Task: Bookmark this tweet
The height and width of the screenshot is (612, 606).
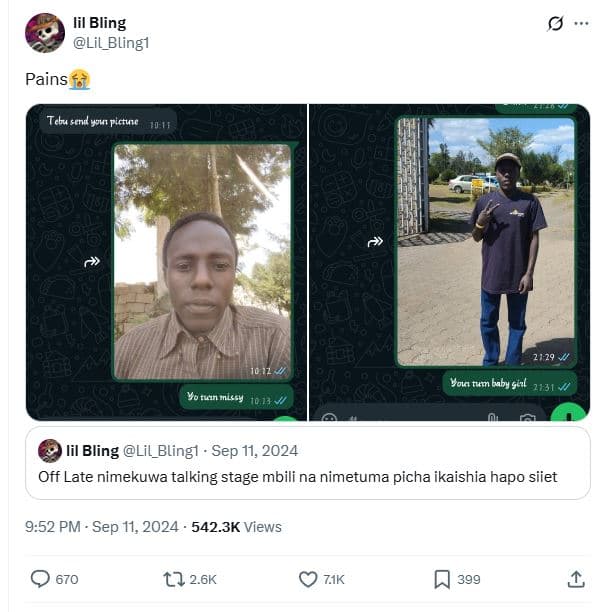Action: point(442,579)
